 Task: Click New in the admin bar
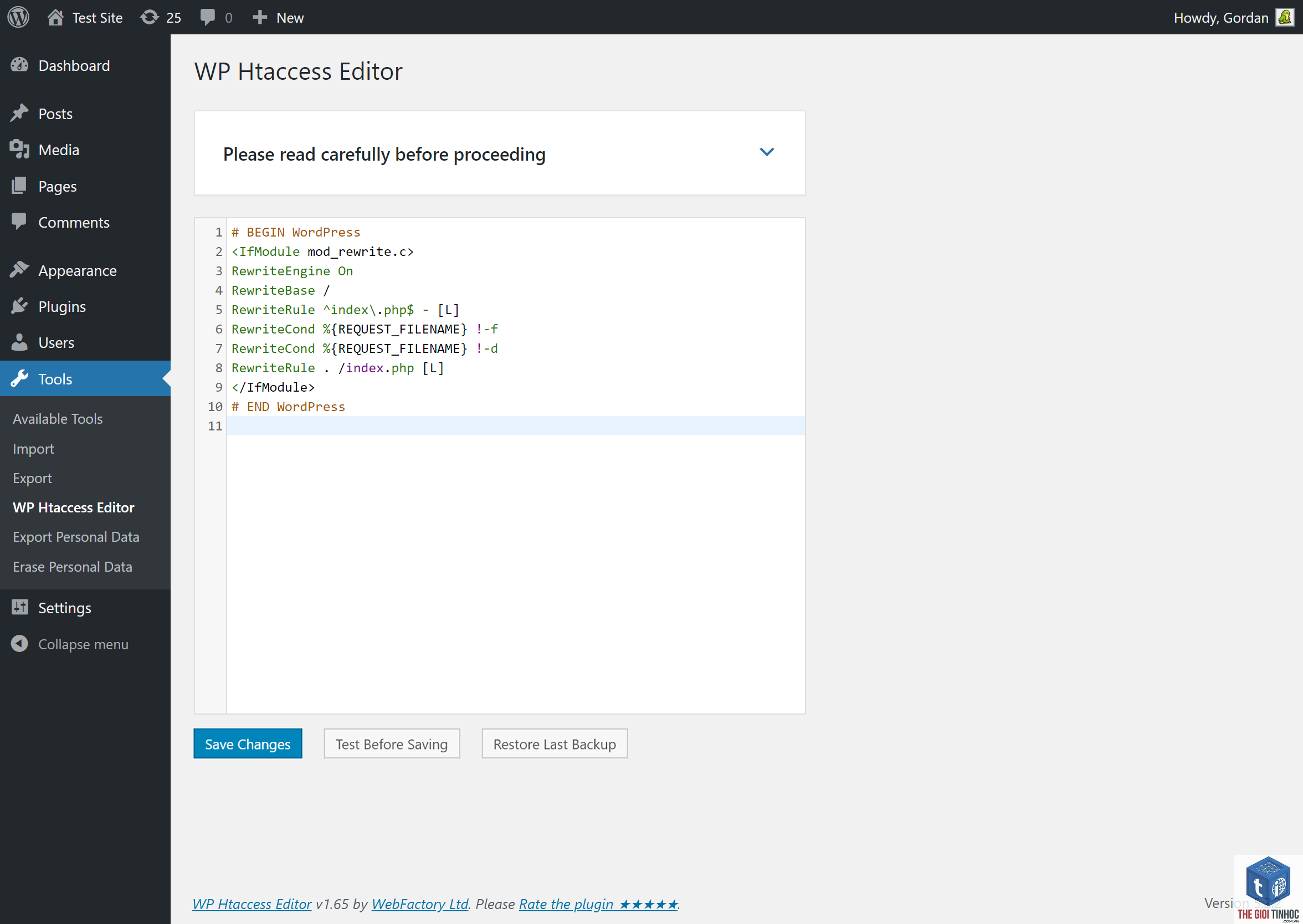click(290, 18)
